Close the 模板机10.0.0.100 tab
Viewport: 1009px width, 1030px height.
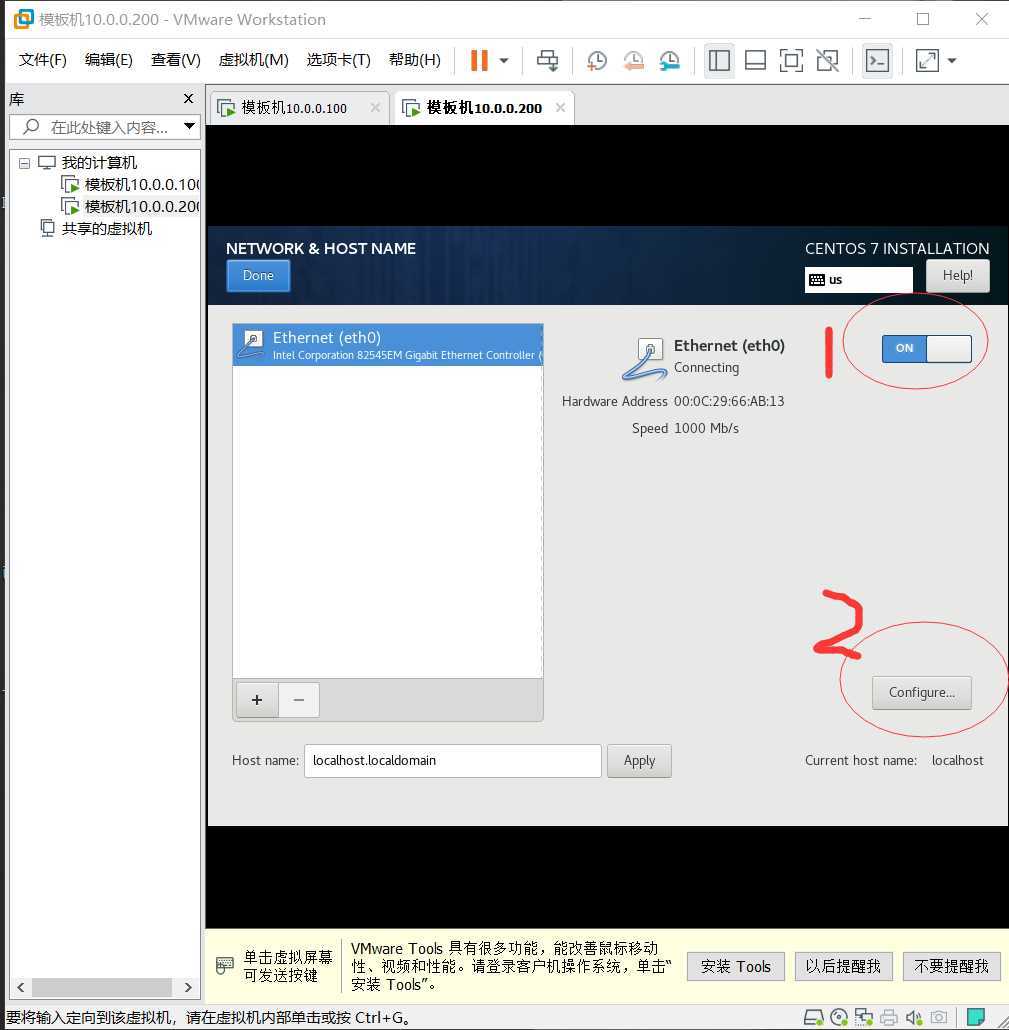[375, 107]
